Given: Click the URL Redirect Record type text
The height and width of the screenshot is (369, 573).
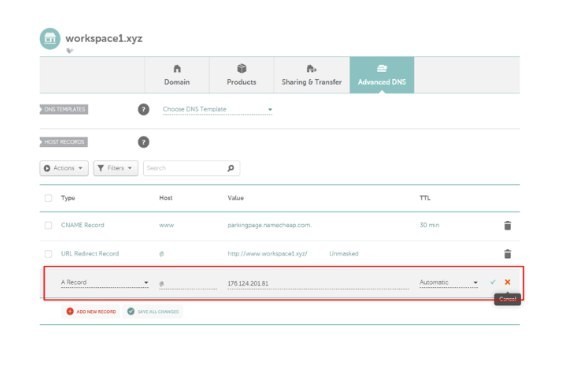Looking at the screenshot, I should 90,254.
